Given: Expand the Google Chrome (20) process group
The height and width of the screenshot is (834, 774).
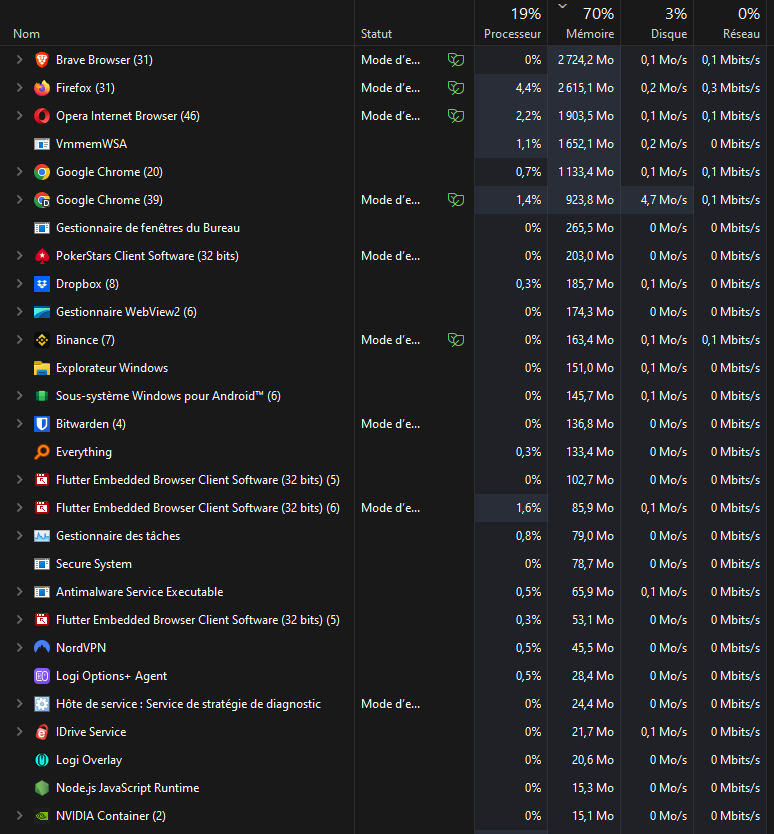Looking at the screenshot, I should [x=20, y=172].
